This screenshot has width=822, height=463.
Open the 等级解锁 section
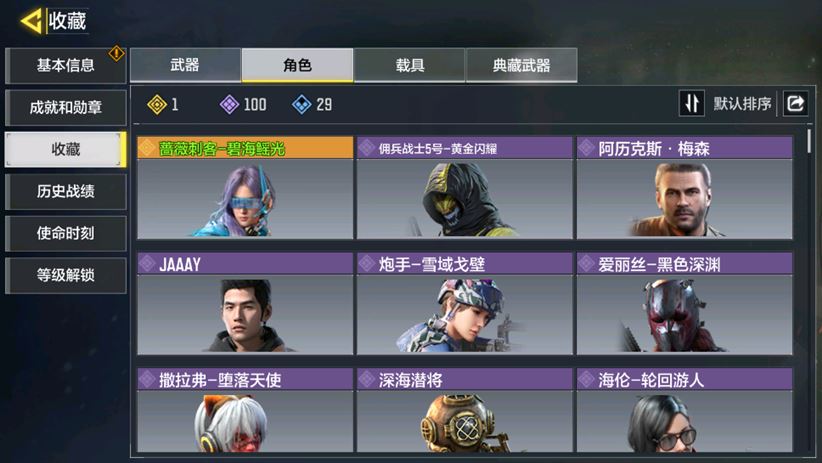pyautogui.click(x=66, y=275)
